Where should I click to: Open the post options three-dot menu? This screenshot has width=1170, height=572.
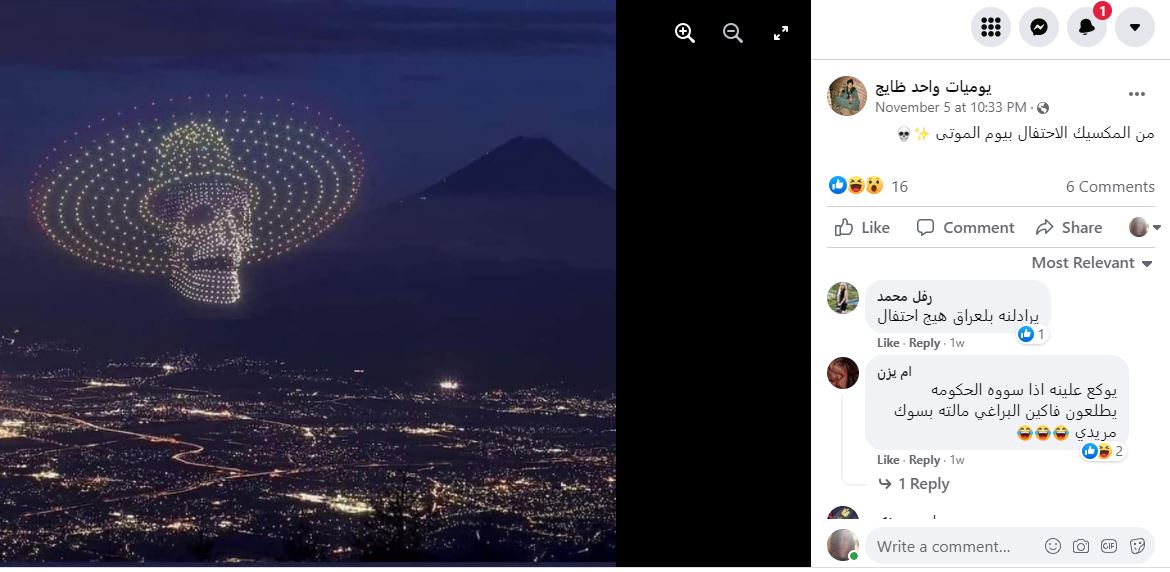(x=1137, y=94)
